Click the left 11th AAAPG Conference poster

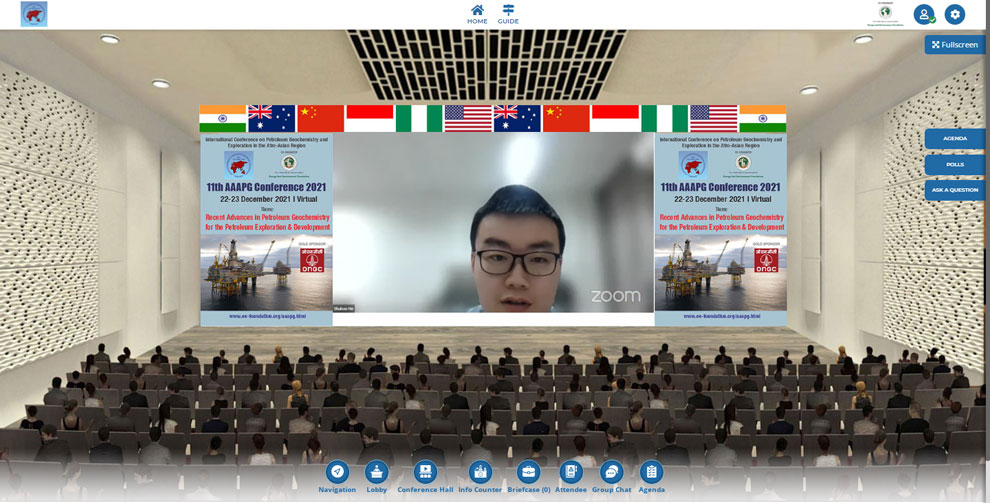coord(266,229)
